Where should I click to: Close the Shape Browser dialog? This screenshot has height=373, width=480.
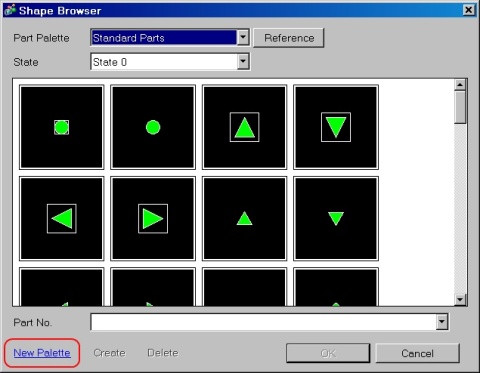pos(469,10)
